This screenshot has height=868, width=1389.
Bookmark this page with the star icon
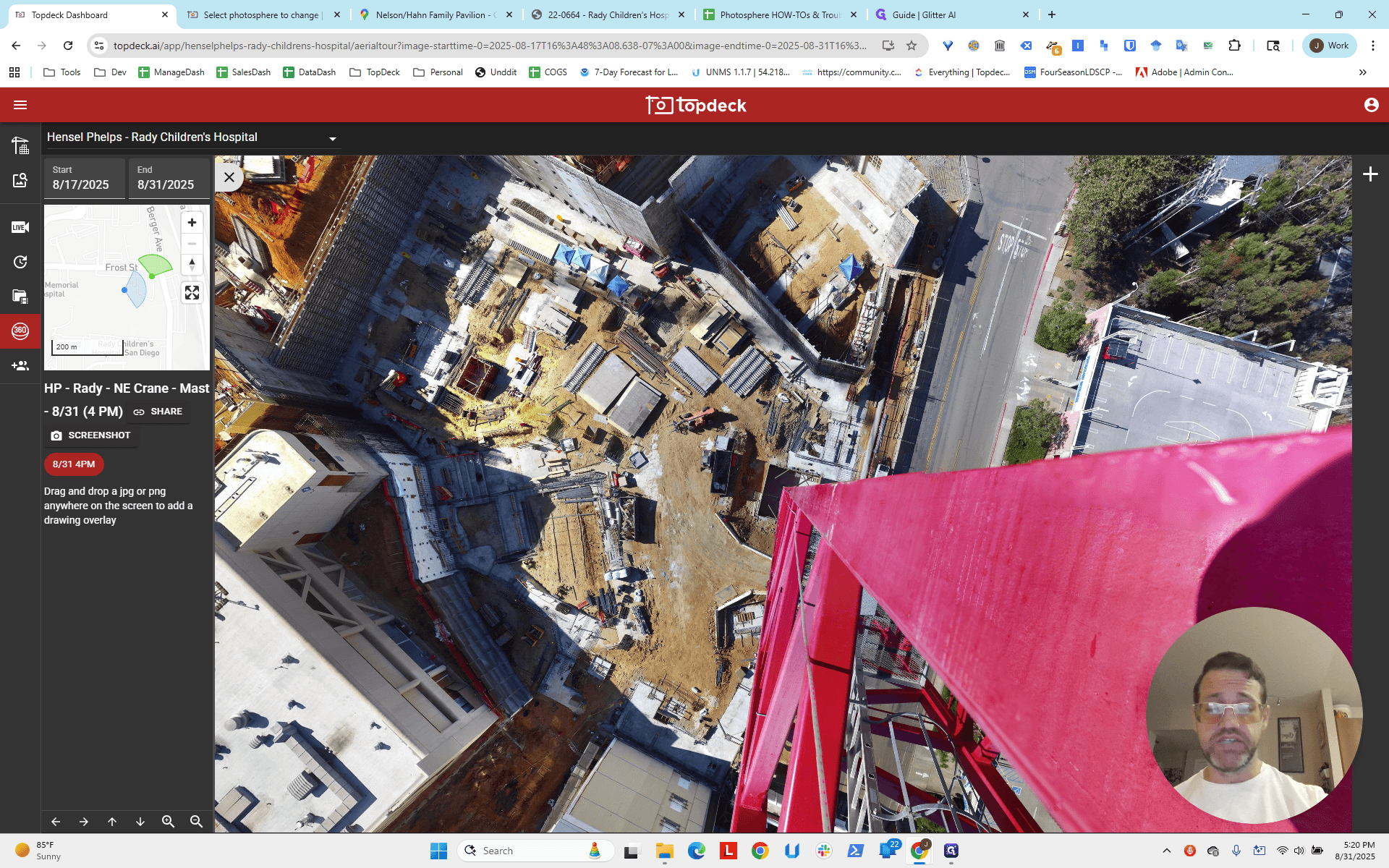(912, 46)
